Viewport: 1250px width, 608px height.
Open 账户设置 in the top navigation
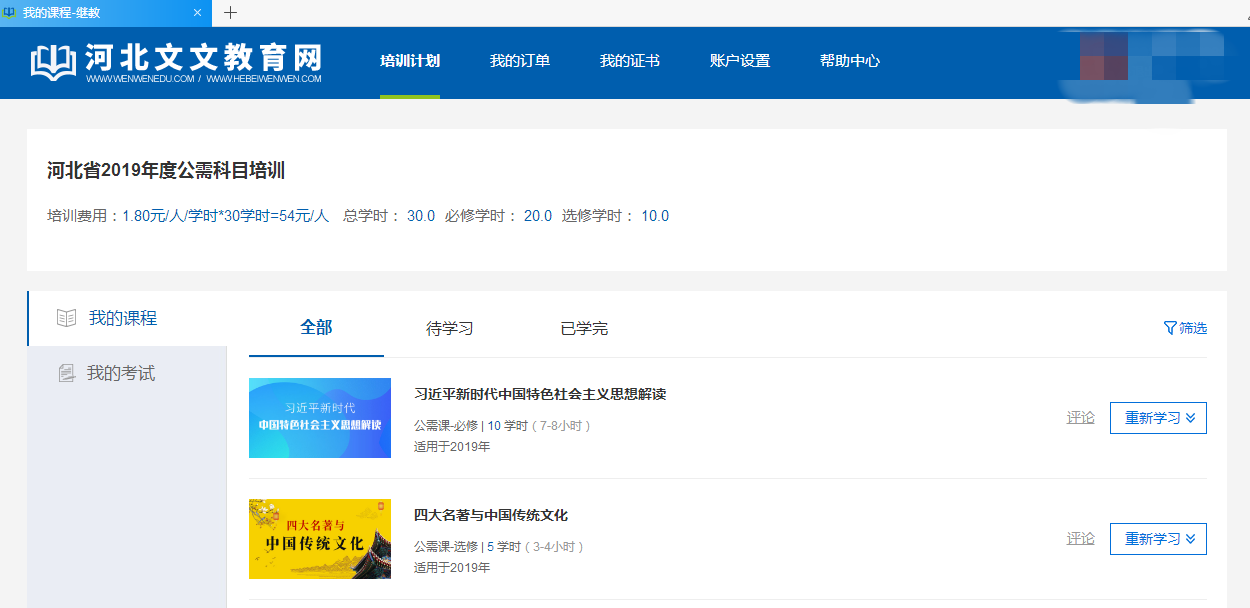(x=739, y=61)
